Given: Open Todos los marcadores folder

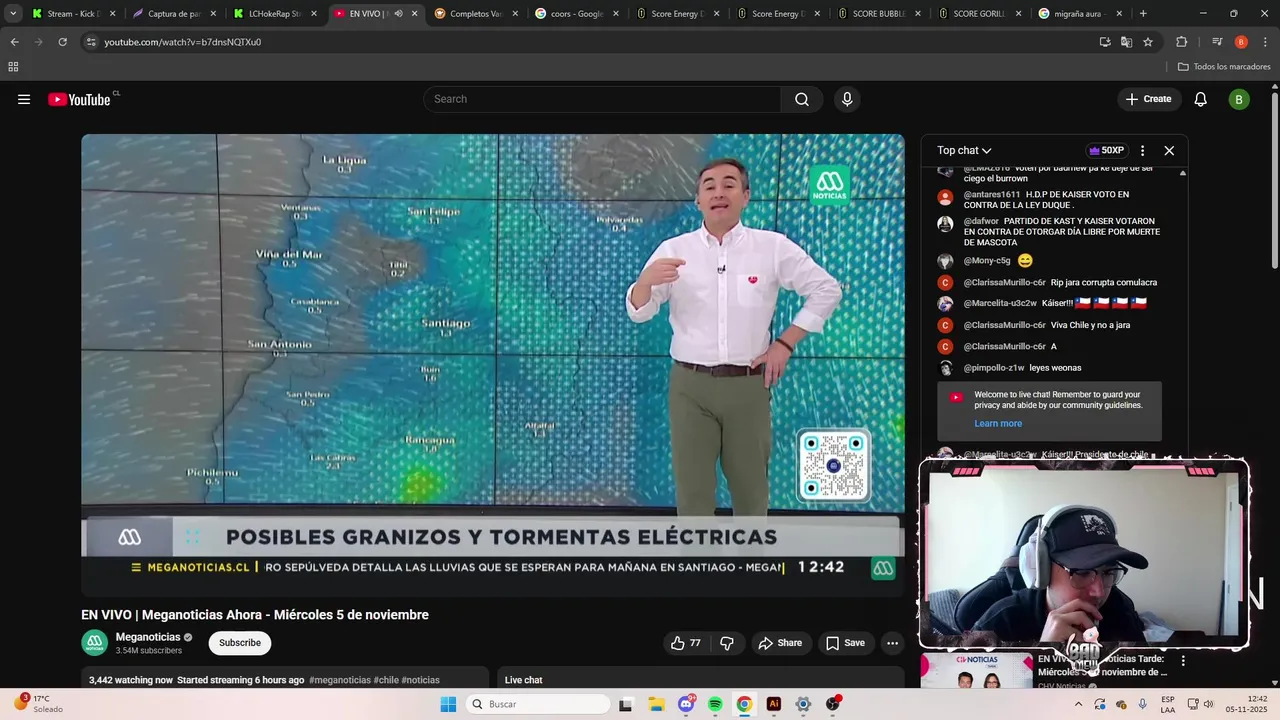Looking at the screenshot, I should pyautogui.click(x=1224, y=67).
